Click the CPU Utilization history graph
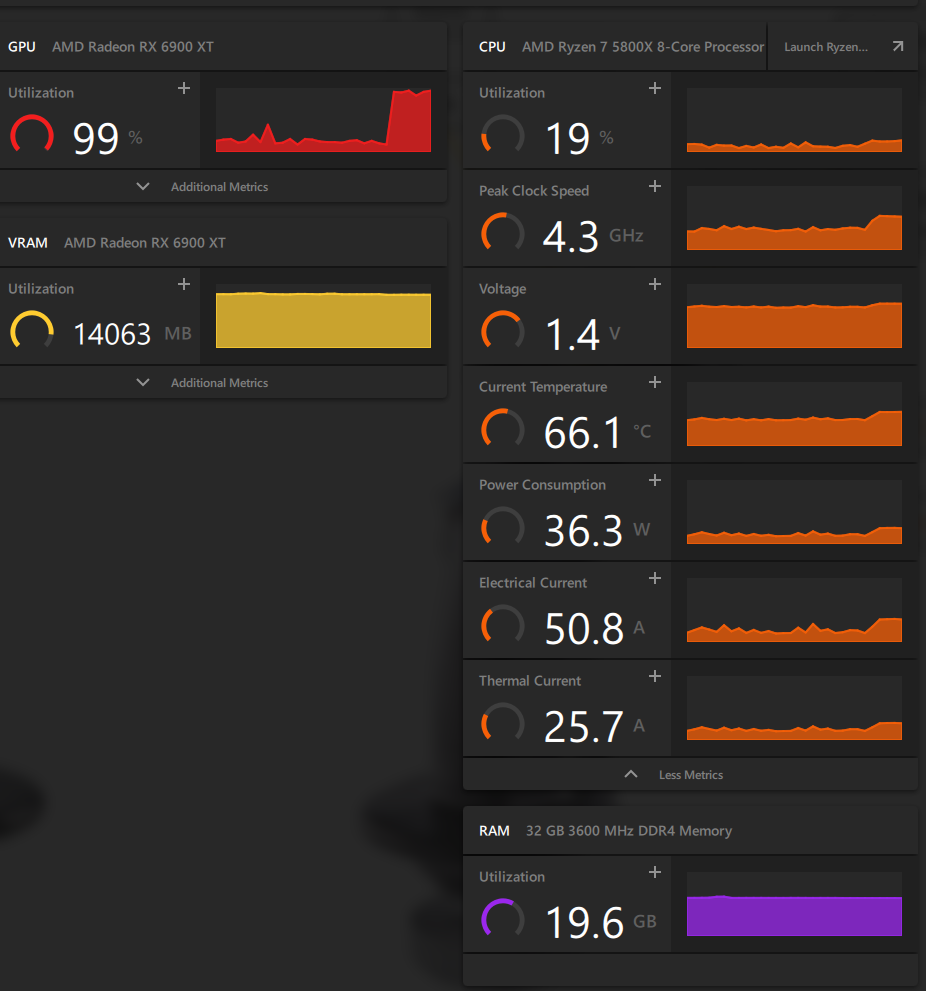Image resolution: width=926 pixels, height=991 pixels. click(795, 120)
